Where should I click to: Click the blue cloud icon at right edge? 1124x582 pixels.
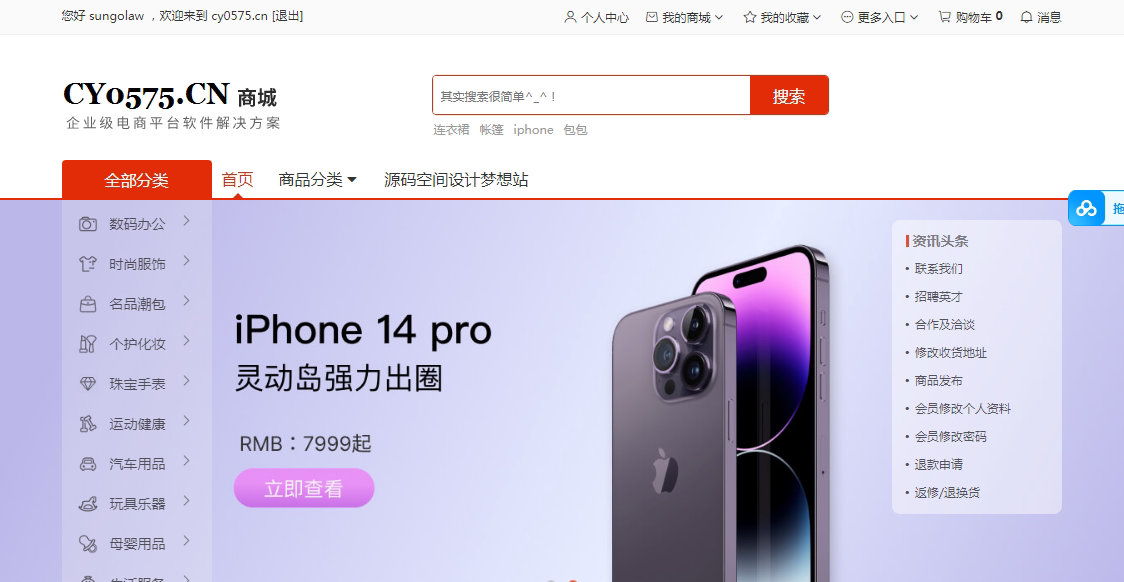coord(1086,209)
